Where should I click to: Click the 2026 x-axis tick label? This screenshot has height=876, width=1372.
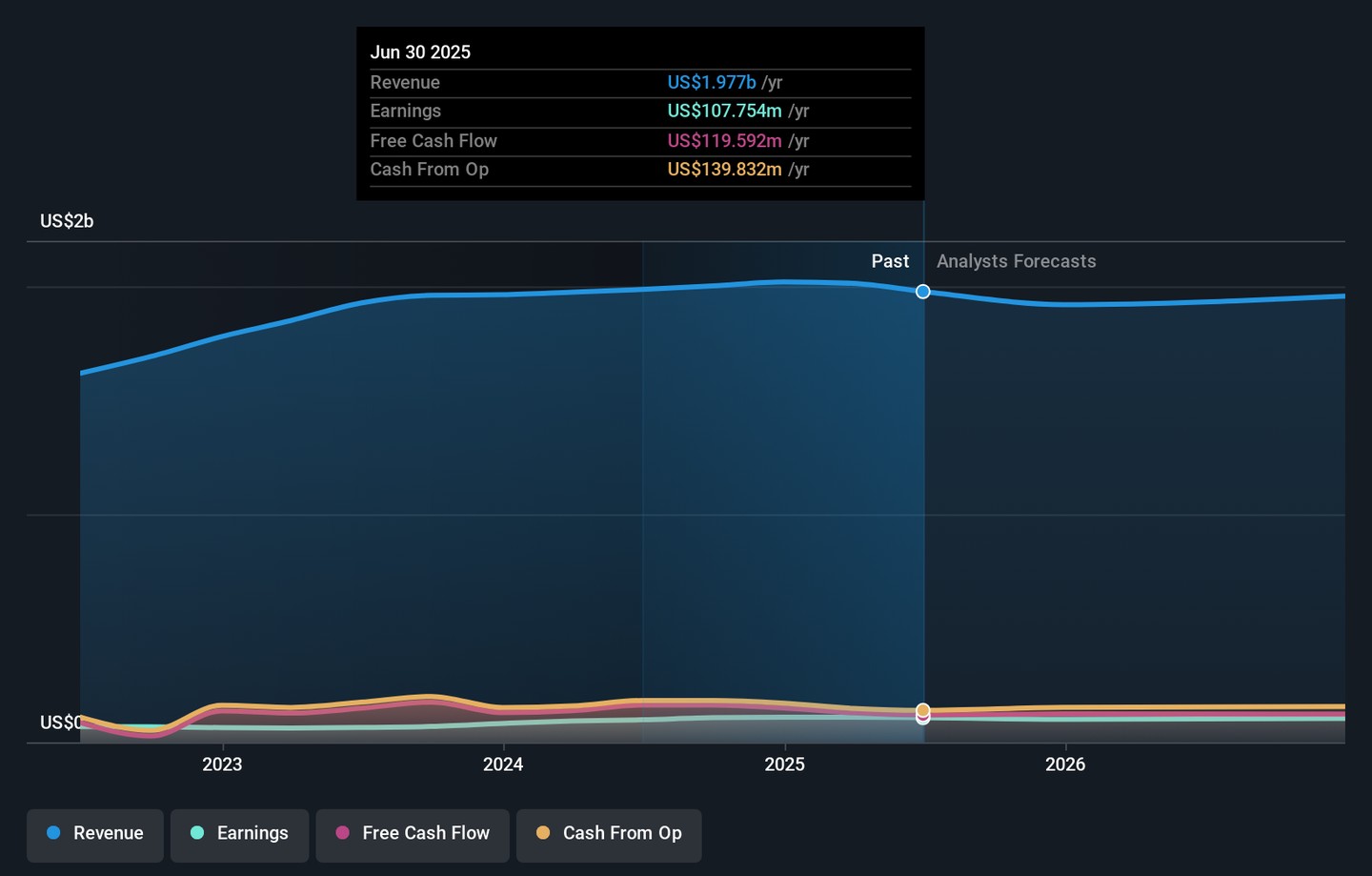(1065, 764)
